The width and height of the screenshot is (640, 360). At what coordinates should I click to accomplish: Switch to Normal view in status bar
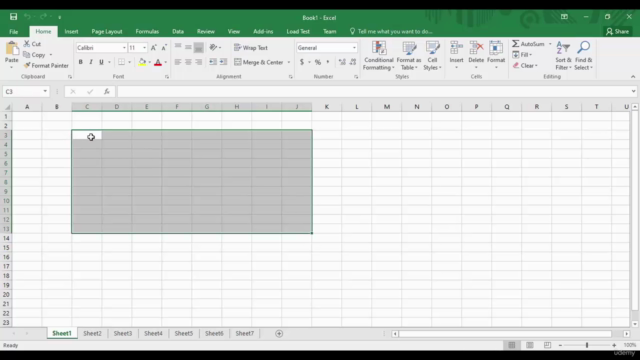point(512,345)
